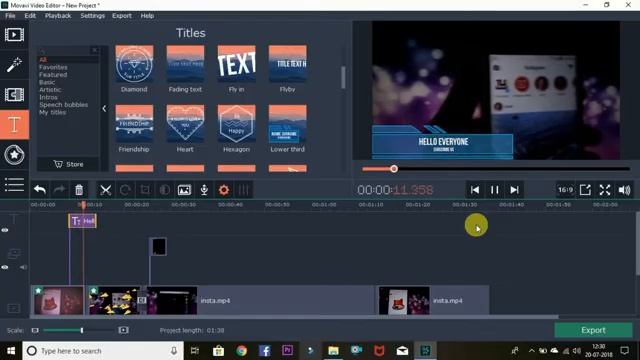
Task: Detach preview into separate window
Action: click(585, 190)
